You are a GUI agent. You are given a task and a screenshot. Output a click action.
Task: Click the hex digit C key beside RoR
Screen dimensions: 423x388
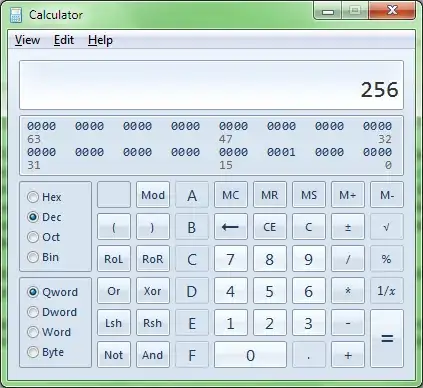[x=192, y=259]
